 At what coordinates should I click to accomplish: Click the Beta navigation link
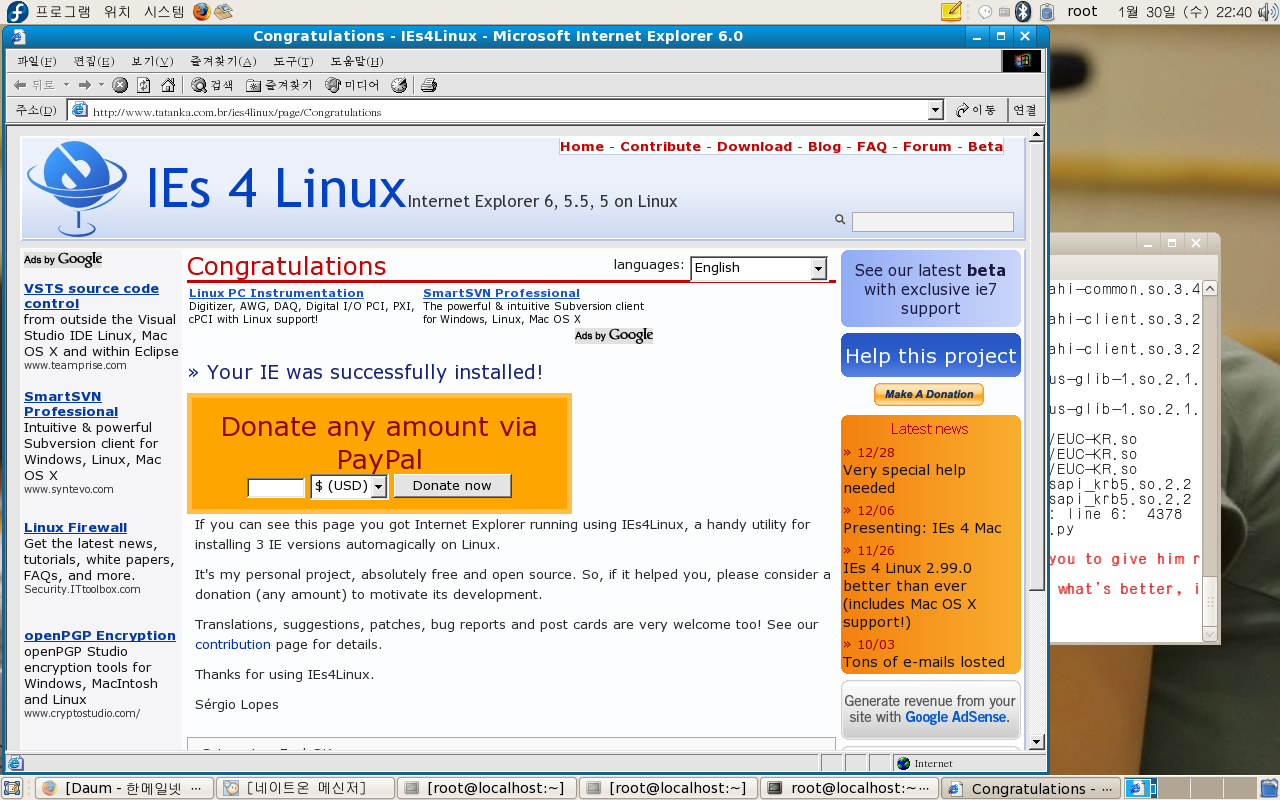click(985, 146)
